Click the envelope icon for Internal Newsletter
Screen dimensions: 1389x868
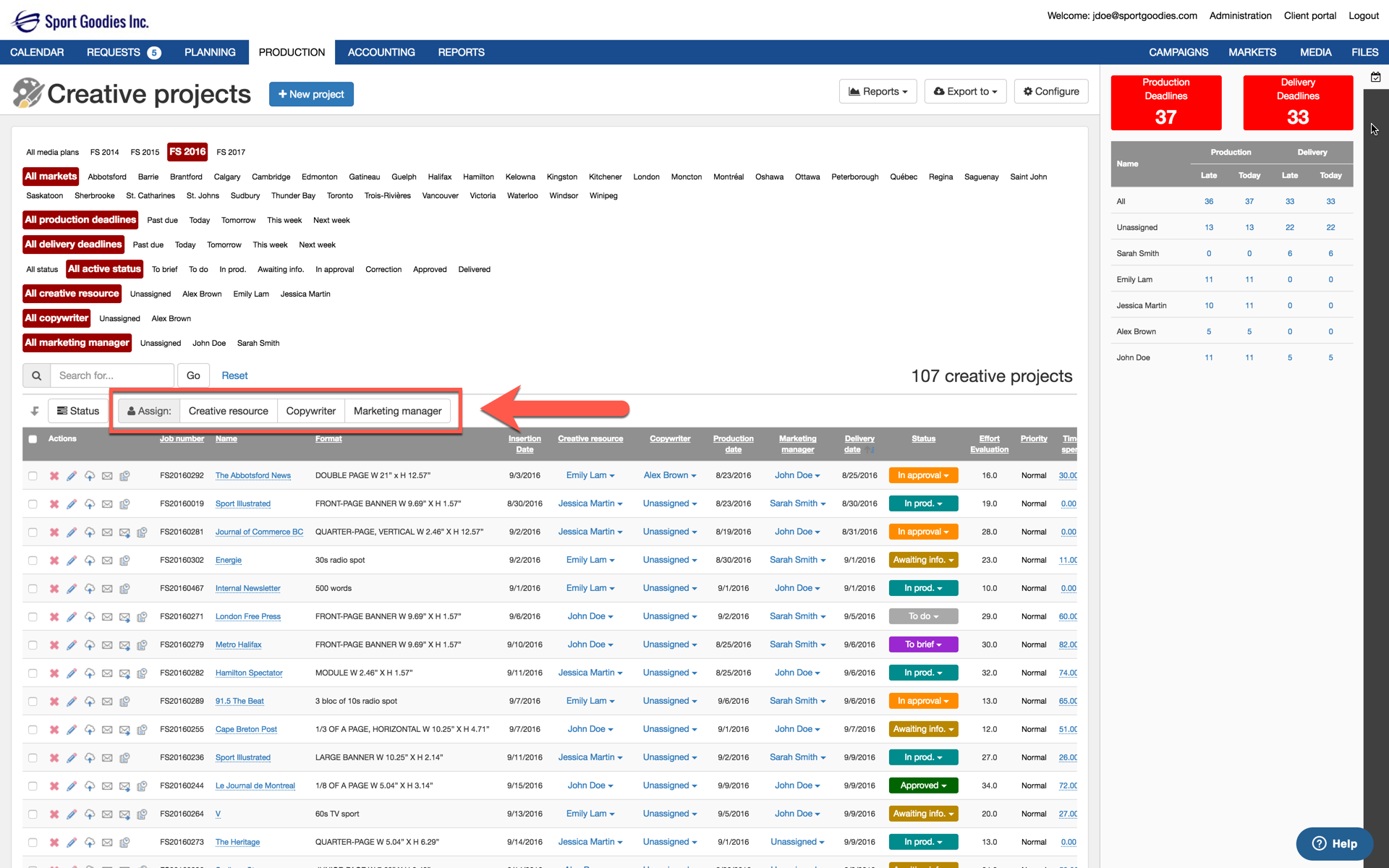coord(107,589)
